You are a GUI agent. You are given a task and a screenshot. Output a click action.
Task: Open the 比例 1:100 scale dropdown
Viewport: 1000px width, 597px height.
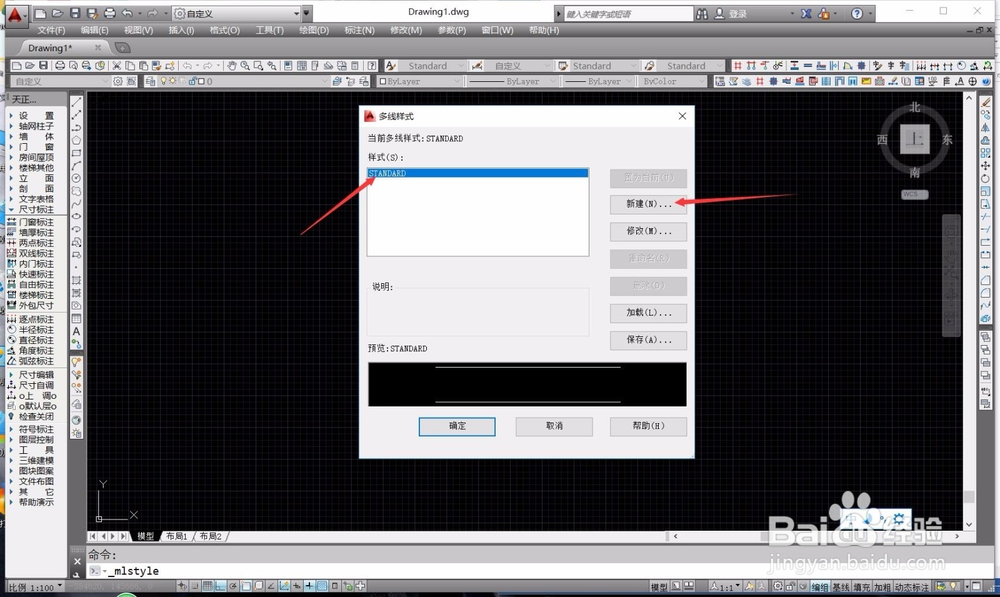pos(36,587)
